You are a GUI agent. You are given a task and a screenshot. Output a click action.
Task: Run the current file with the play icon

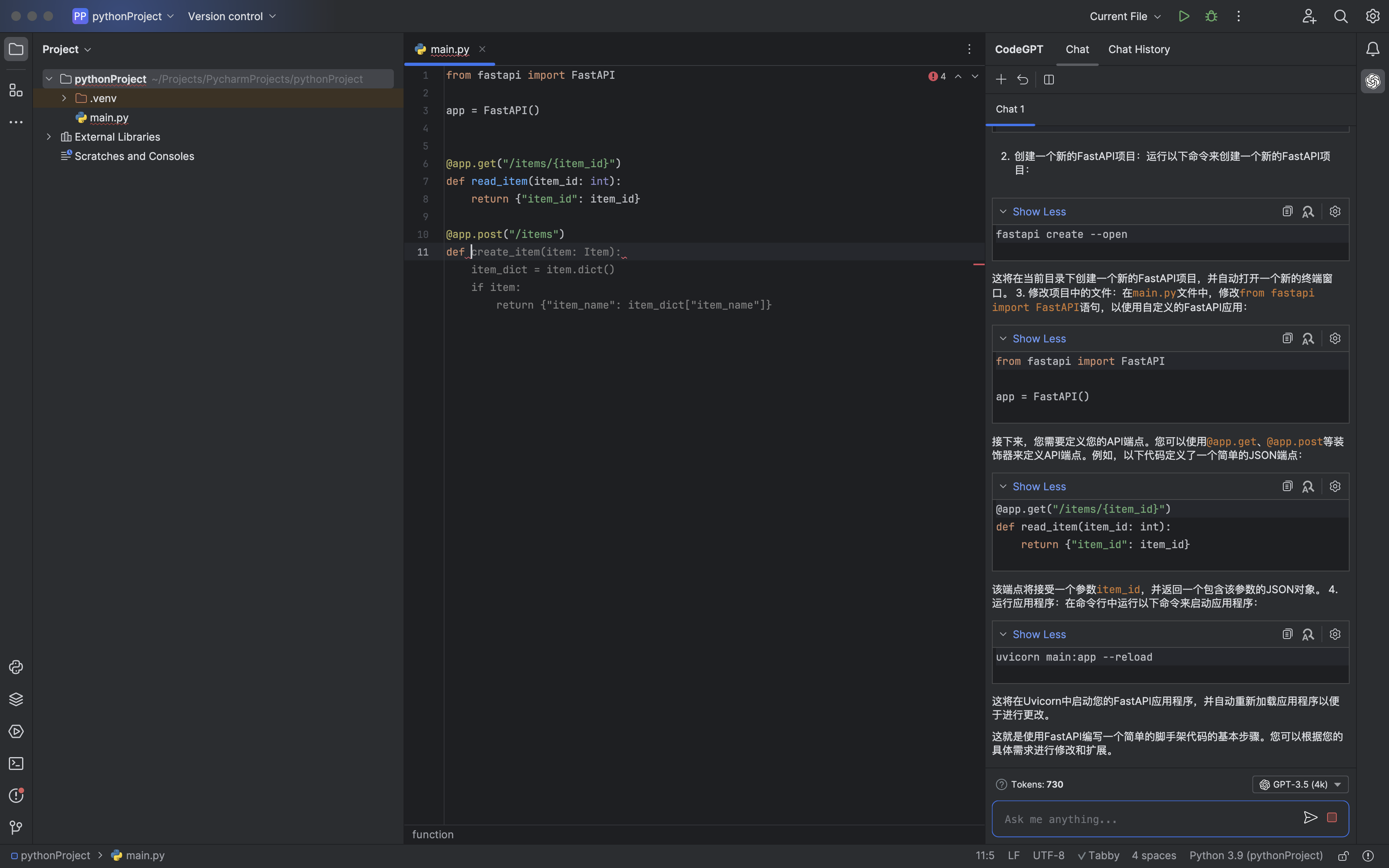pyautogui.click(x=1184, y=16)
